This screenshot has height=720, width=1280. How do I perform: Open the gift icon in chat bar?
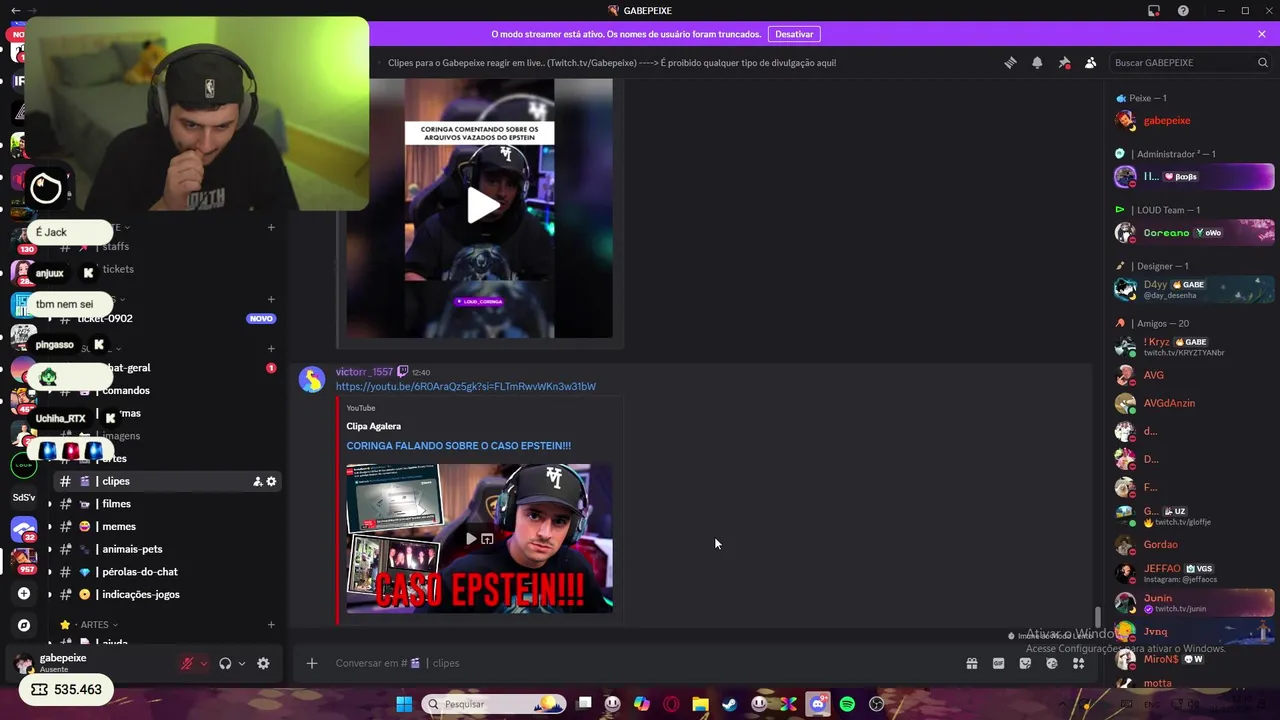(971, 663)
